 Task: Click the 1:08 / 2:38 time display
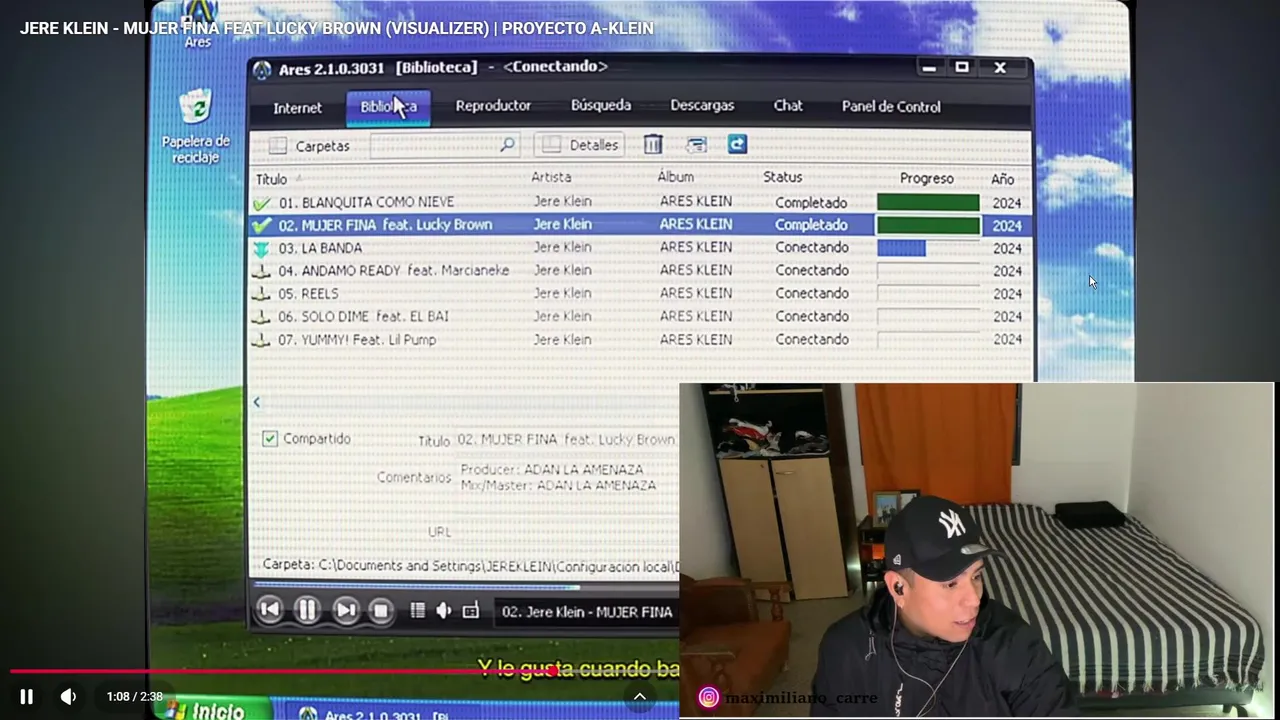coord(135,696)
